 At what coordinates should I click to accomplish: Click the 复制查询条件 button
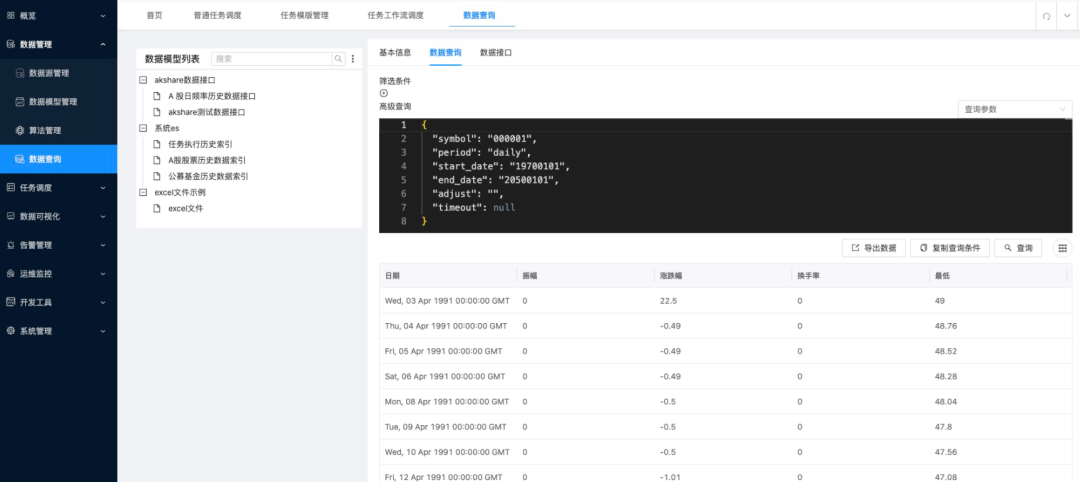coord(950,248)
